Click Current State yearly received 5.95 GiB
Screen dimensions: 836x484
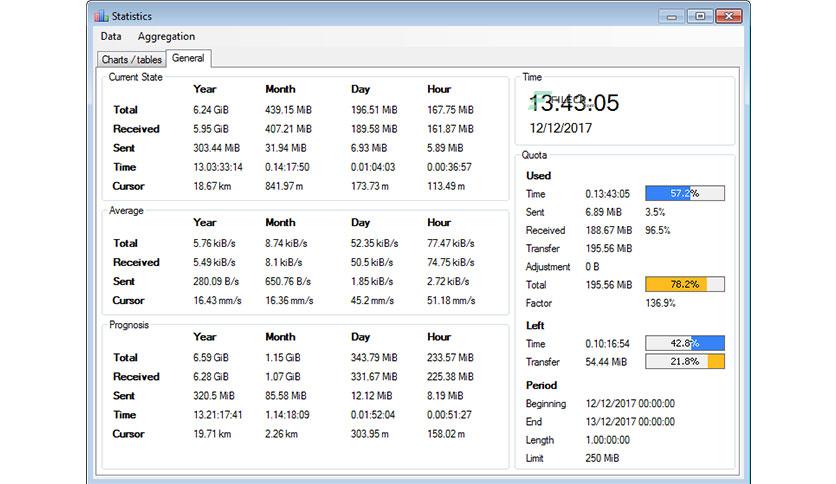[211, 129]
